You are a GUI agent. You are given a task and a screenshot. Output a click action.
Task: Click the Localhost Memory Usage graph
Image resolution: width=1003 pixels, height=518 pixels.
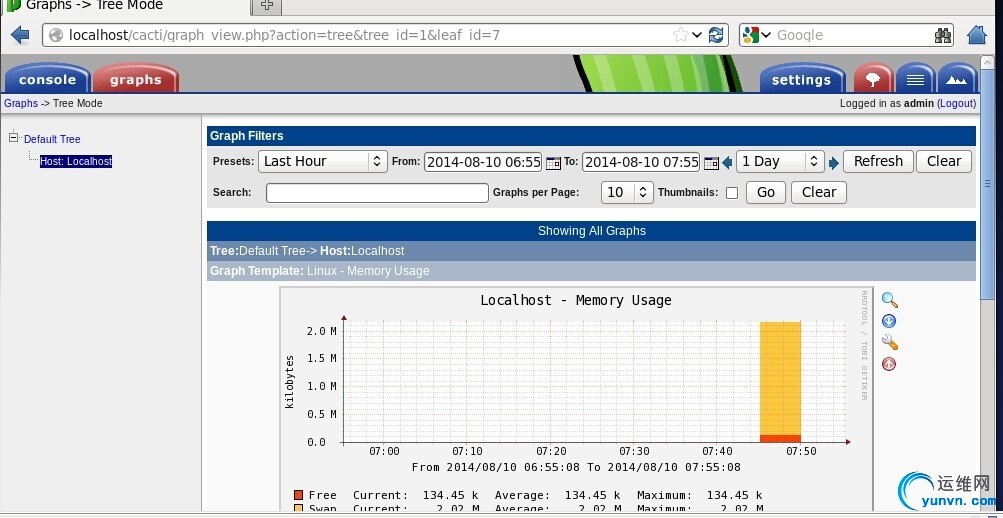click(574, 398)
